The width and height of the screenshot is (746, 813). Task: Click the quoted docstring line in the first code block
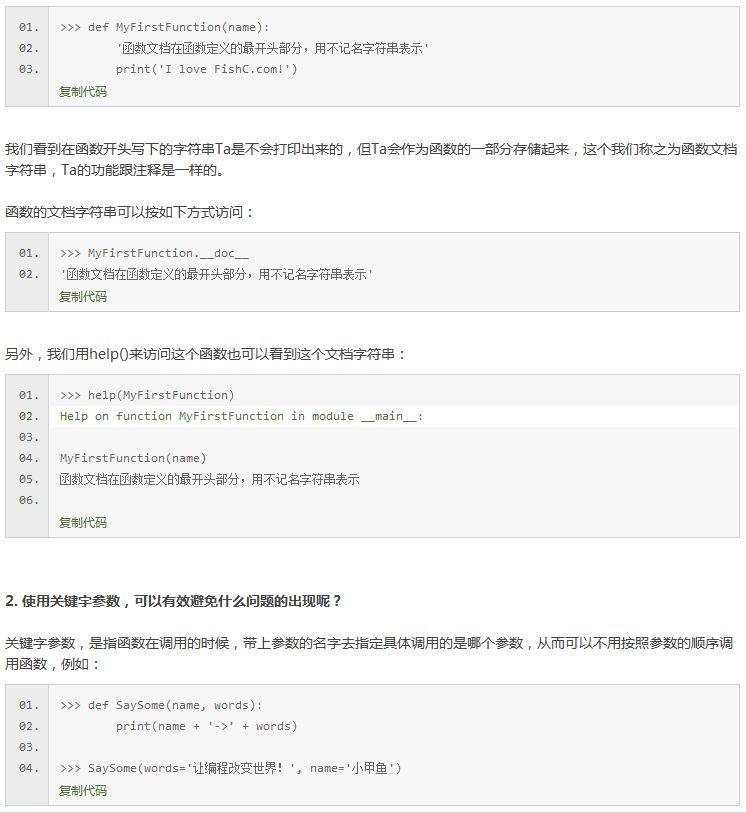pyautogui.click(x=272, y=48)
